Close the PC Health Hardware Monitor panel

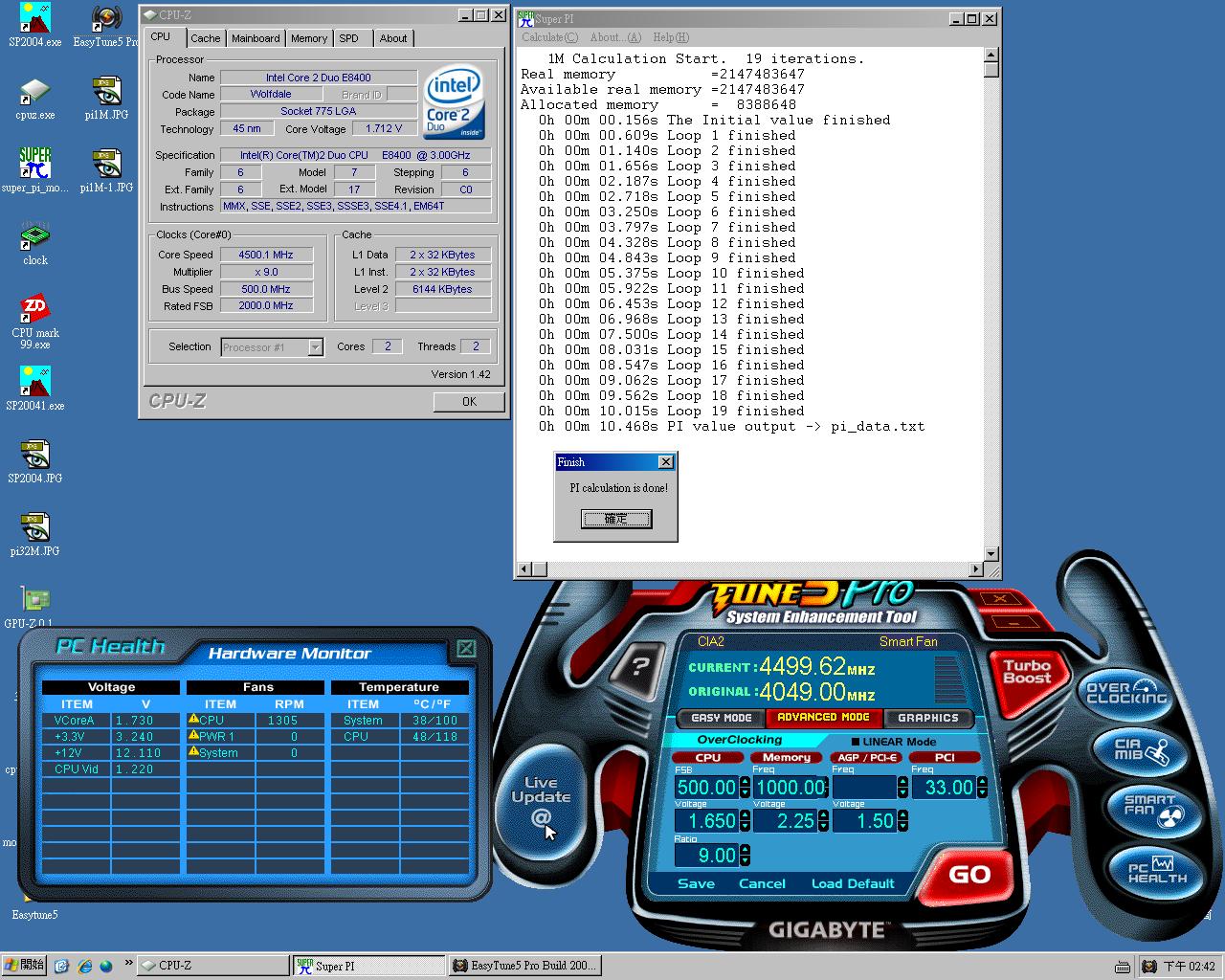(x=466, y=648)
